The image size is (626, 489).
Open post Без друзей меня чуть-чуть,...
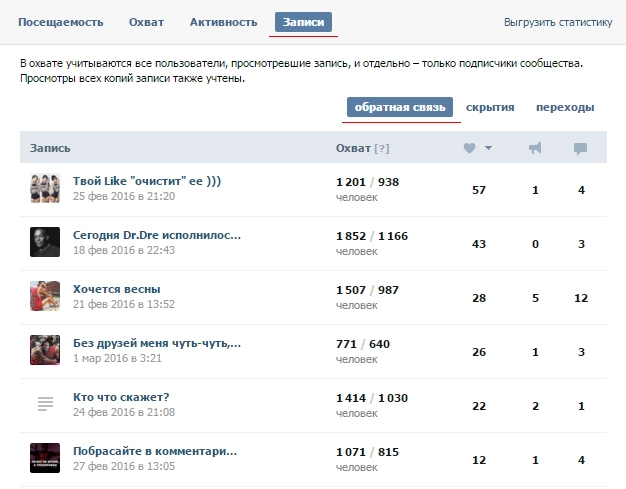(x=157, y=343)
